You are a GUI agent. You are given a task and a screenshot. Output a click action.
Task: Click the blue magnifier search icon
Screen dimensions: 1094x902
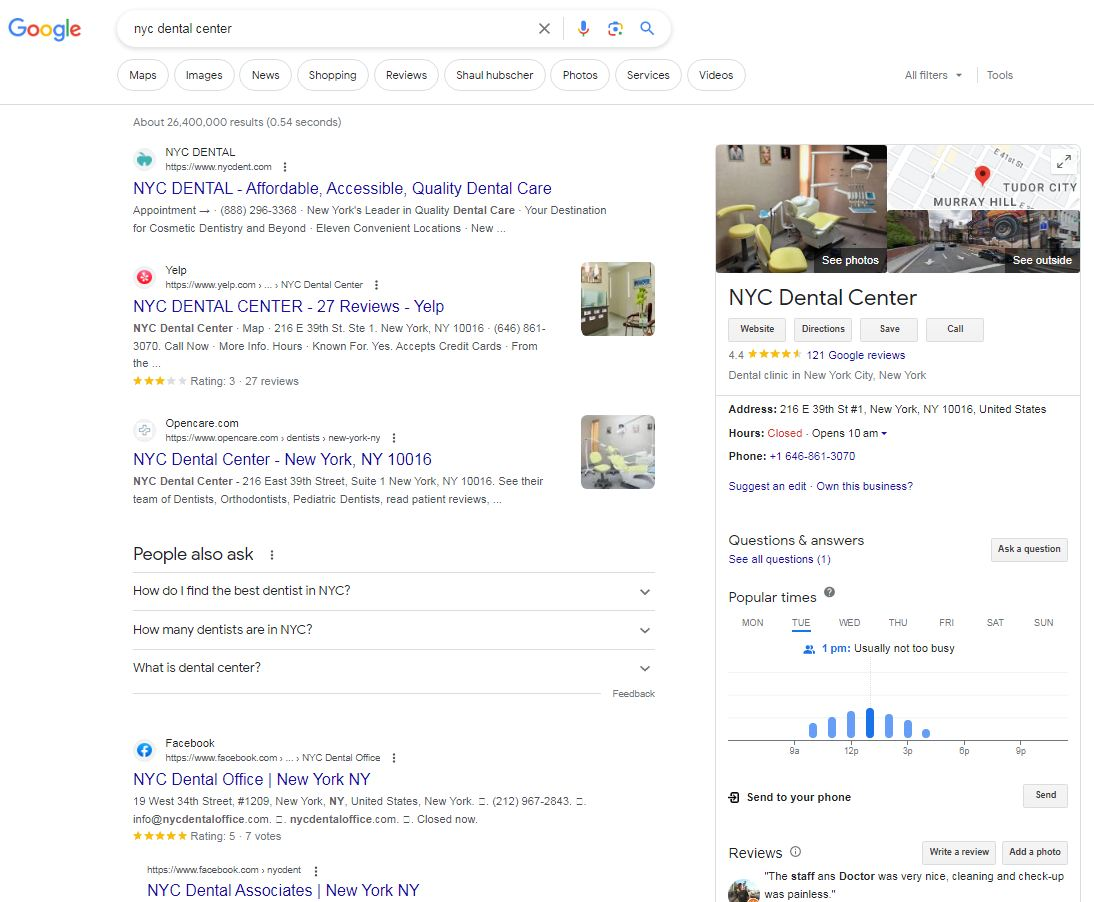647,29
